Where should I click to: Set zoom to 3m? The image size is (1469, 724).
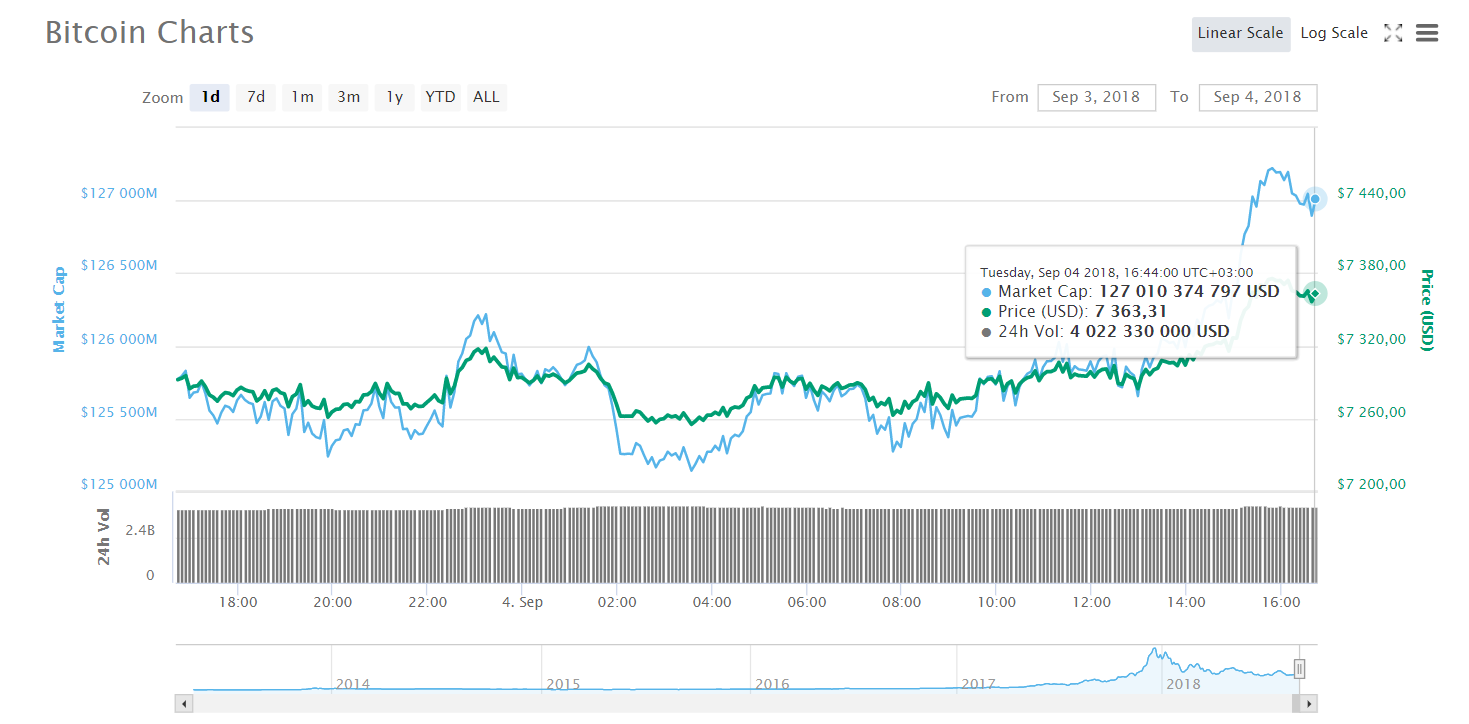pyautogui.click(x=348, y=97)
